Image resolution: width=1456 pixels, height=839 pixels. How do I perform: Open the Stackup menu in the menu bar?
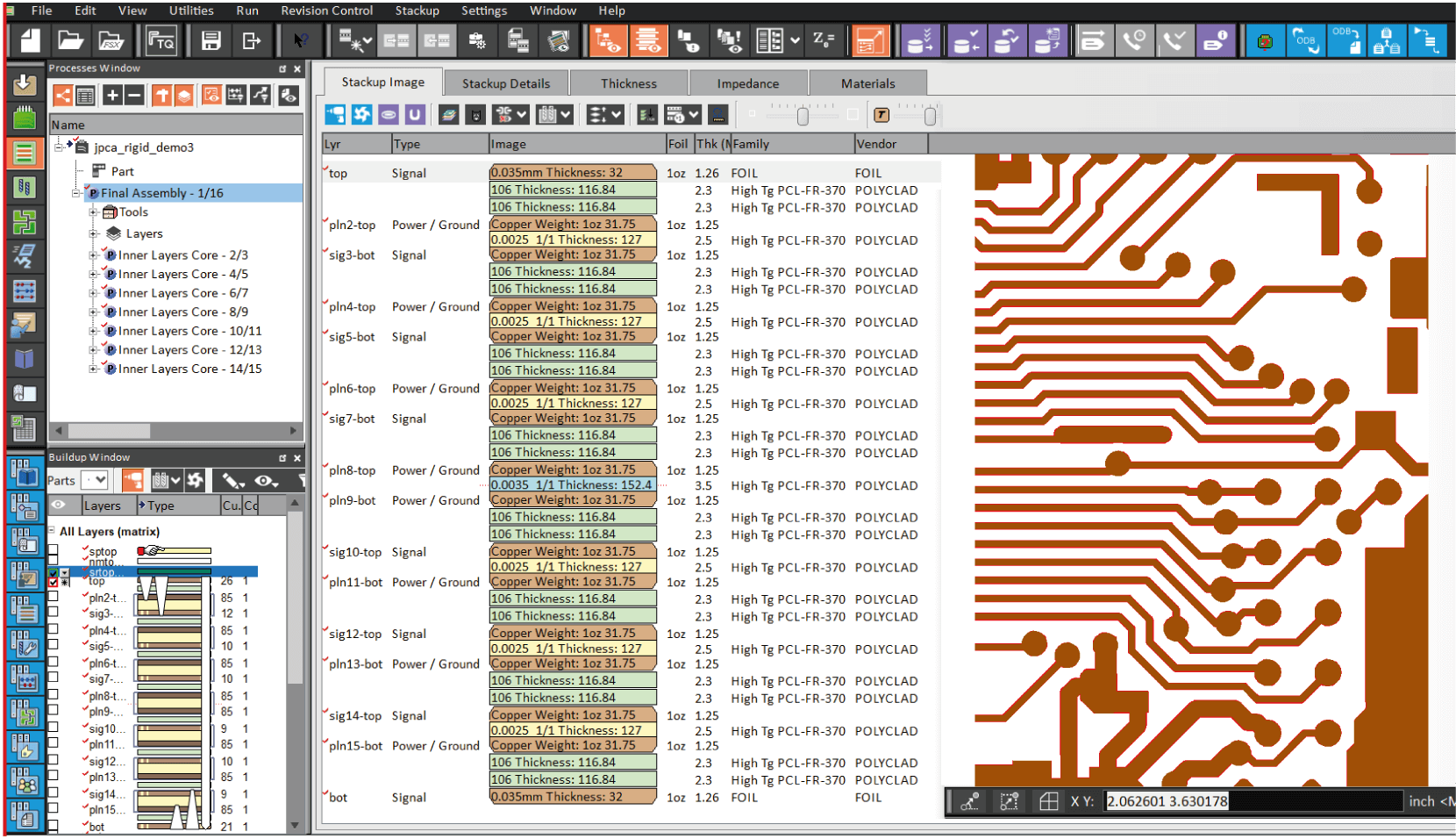coord(417,11)
